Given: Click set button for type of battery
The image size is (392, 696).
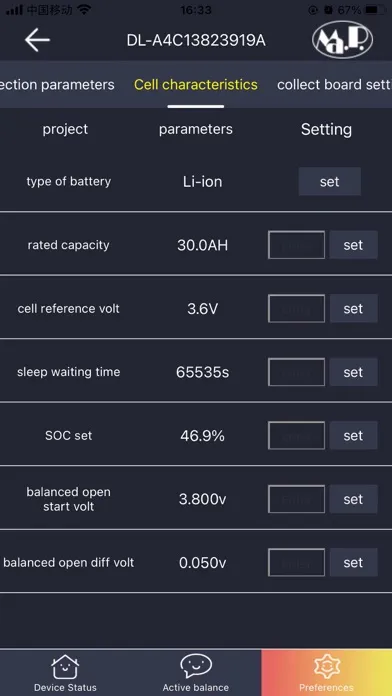Looking at the screenshot, I should tap(329, 182).
